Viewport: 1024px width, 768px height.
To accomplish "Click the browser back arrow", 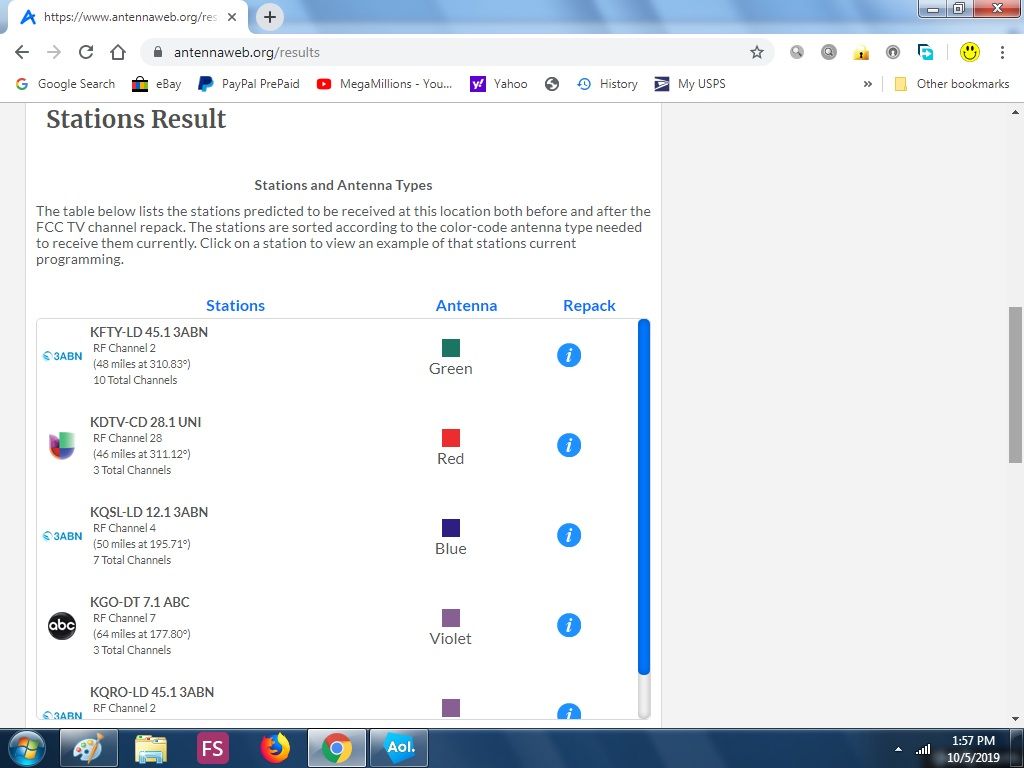I will click(22, 52).
